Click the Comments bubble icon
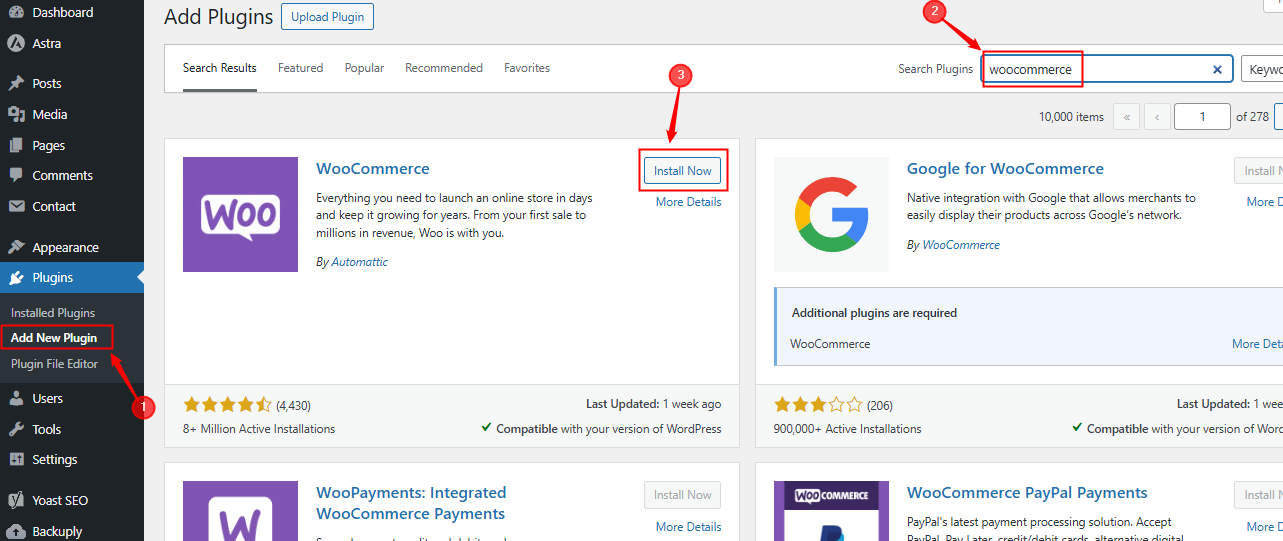 coord(16,176)
